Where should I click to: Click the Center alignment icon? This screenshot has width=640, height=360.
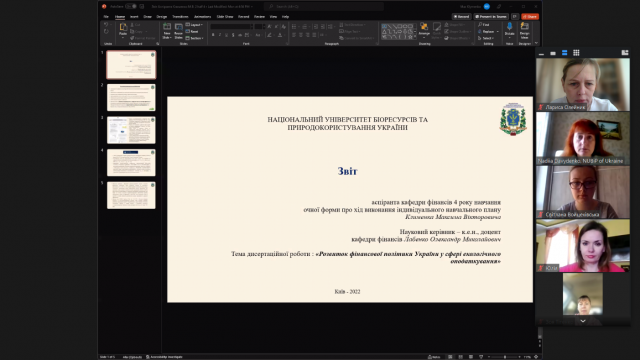[x=301, y=35]
